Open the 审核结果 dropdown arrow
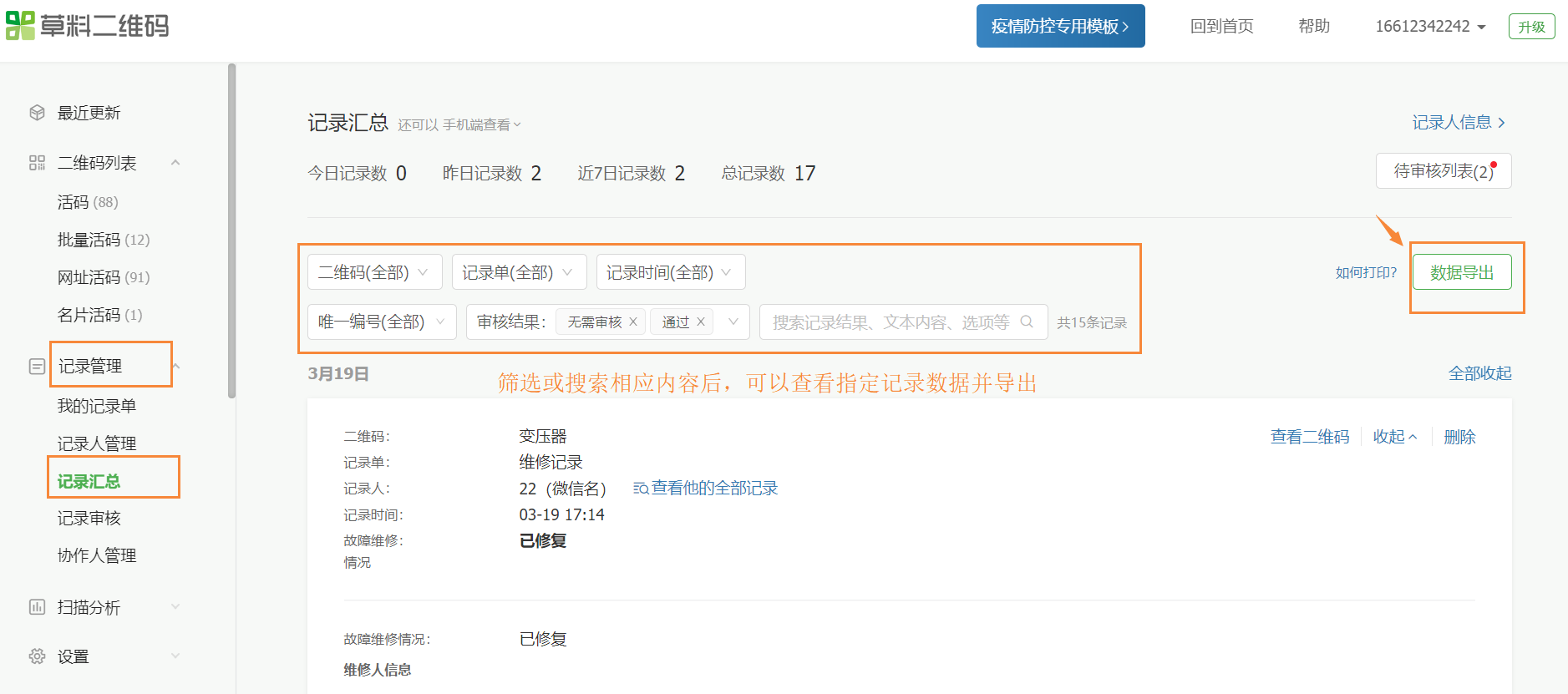The width and height of the screenshot is (1568, 694). 733,322
